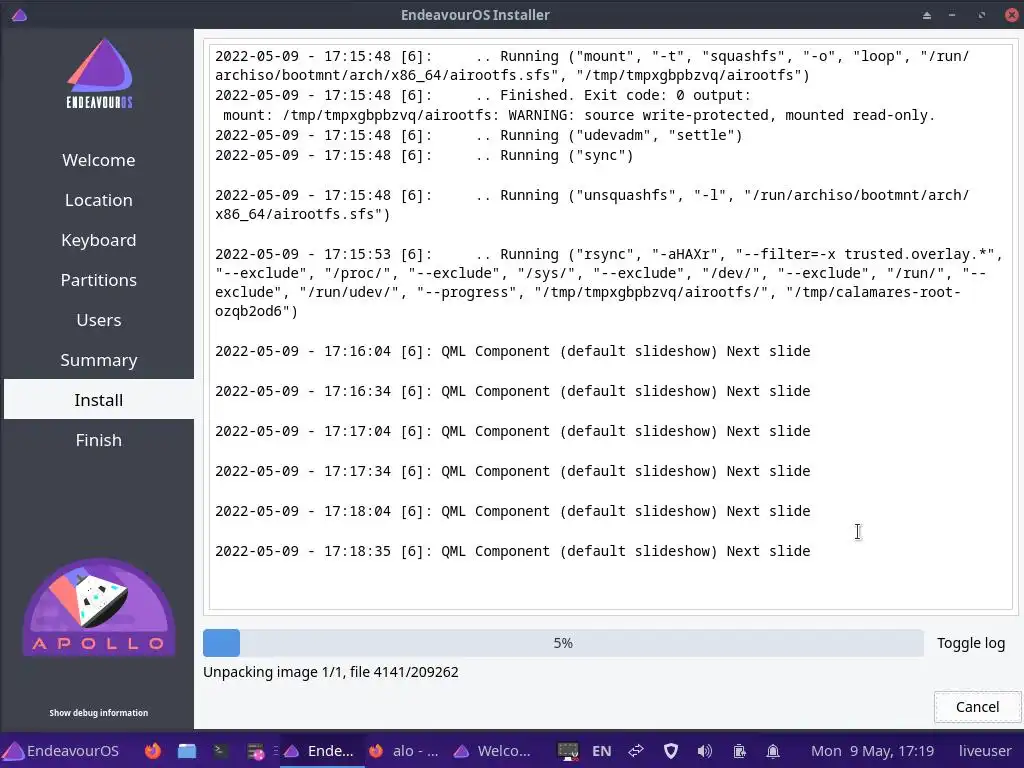Click the log line timestamped 17:16:04
1024x768 pixels.
[x=513, y=351]
